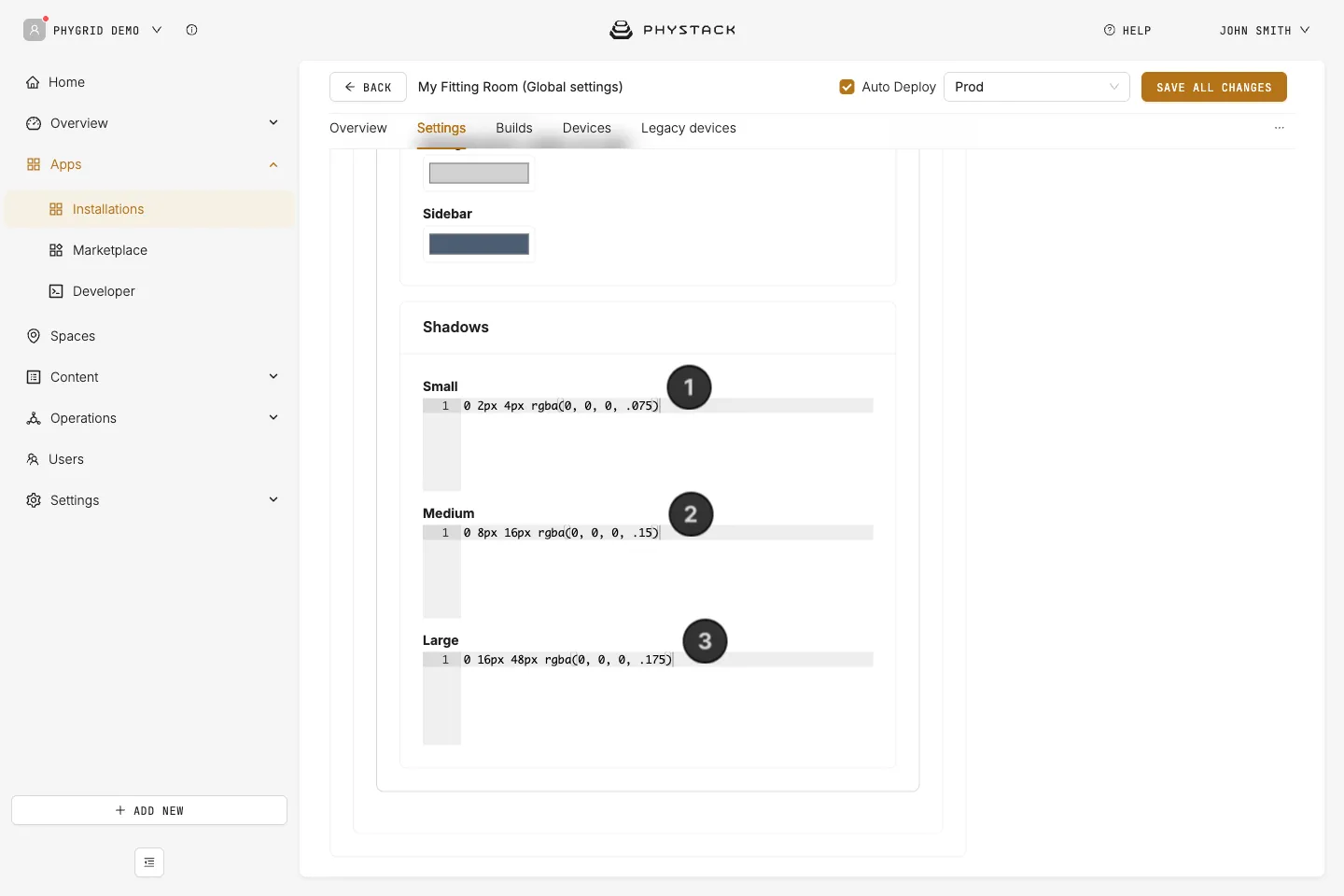Click the Help link
This screenshot has width=1344, height=896.
coord(1127,30)
